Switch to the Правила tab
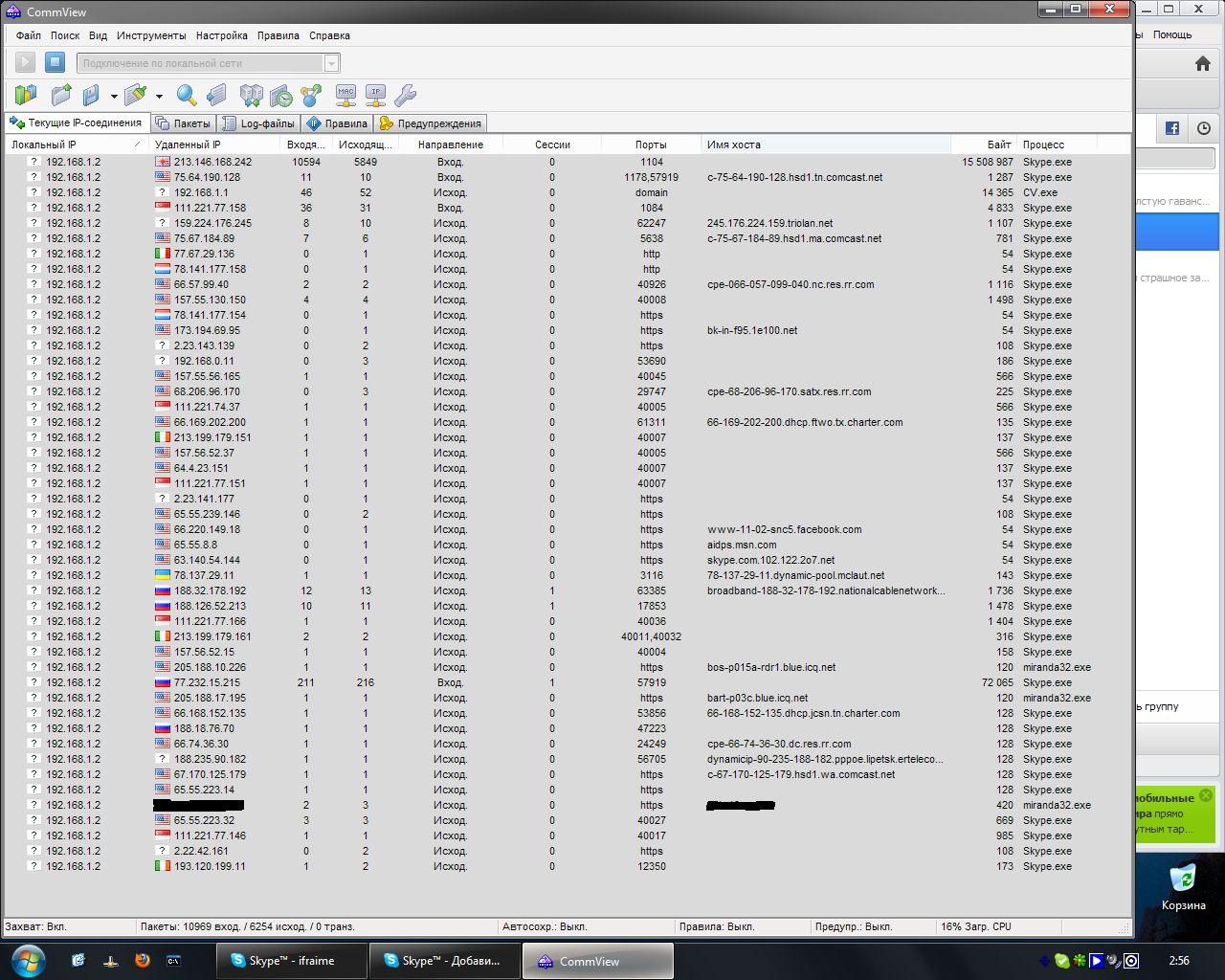 click(x=337, y=123)
